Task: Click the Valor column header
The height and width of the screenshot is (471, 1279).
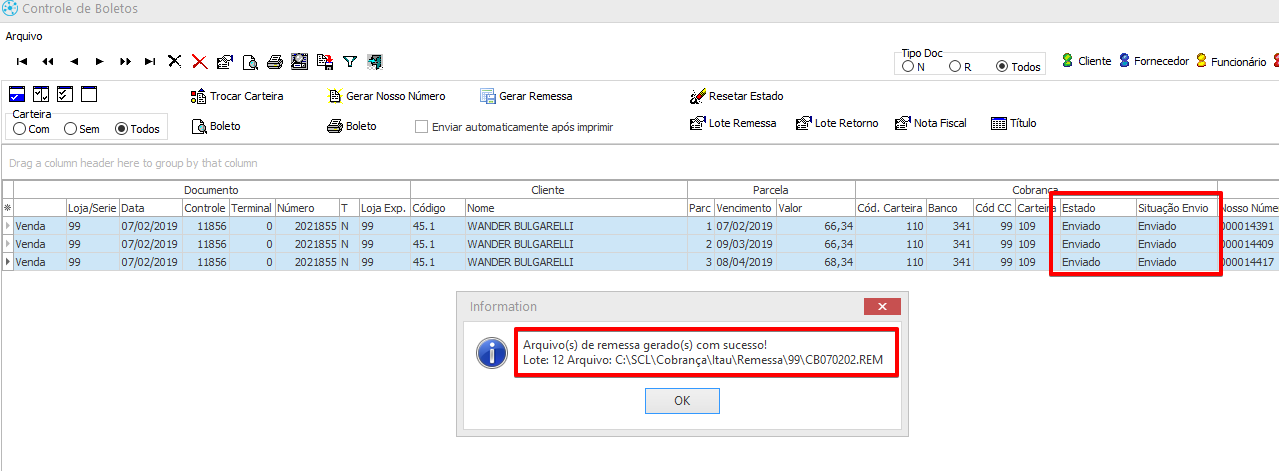Action: click(815, 208)
